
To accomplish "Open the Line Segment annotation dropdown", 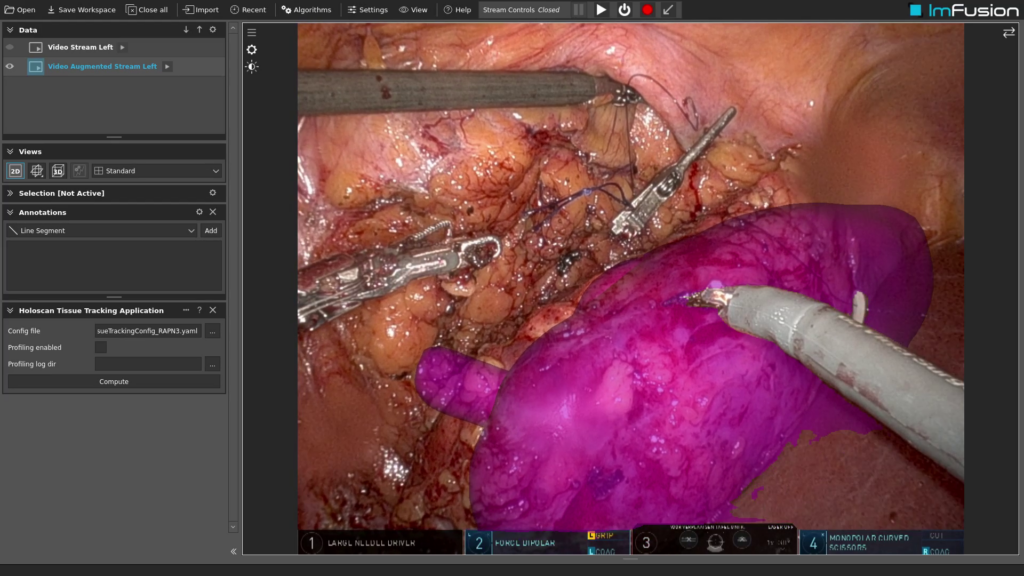I will click(x=101, y=231).
